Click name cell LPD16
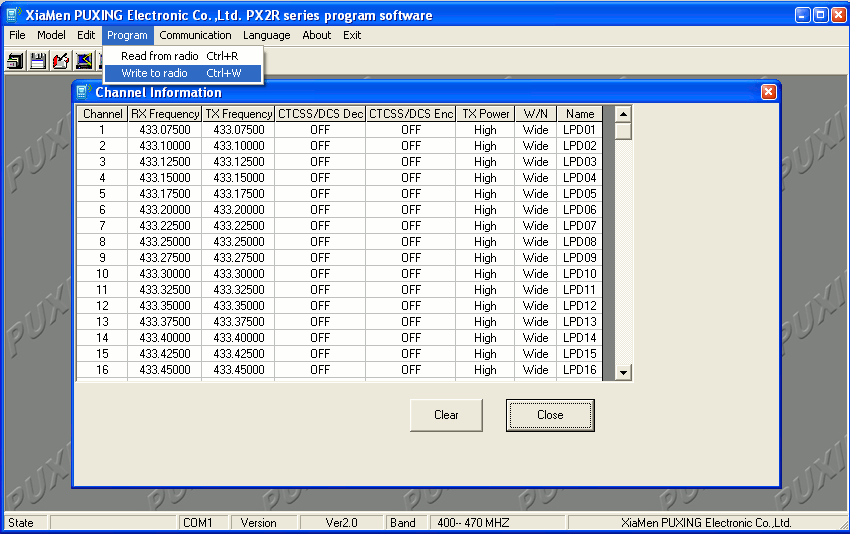 tap(580, 370)
